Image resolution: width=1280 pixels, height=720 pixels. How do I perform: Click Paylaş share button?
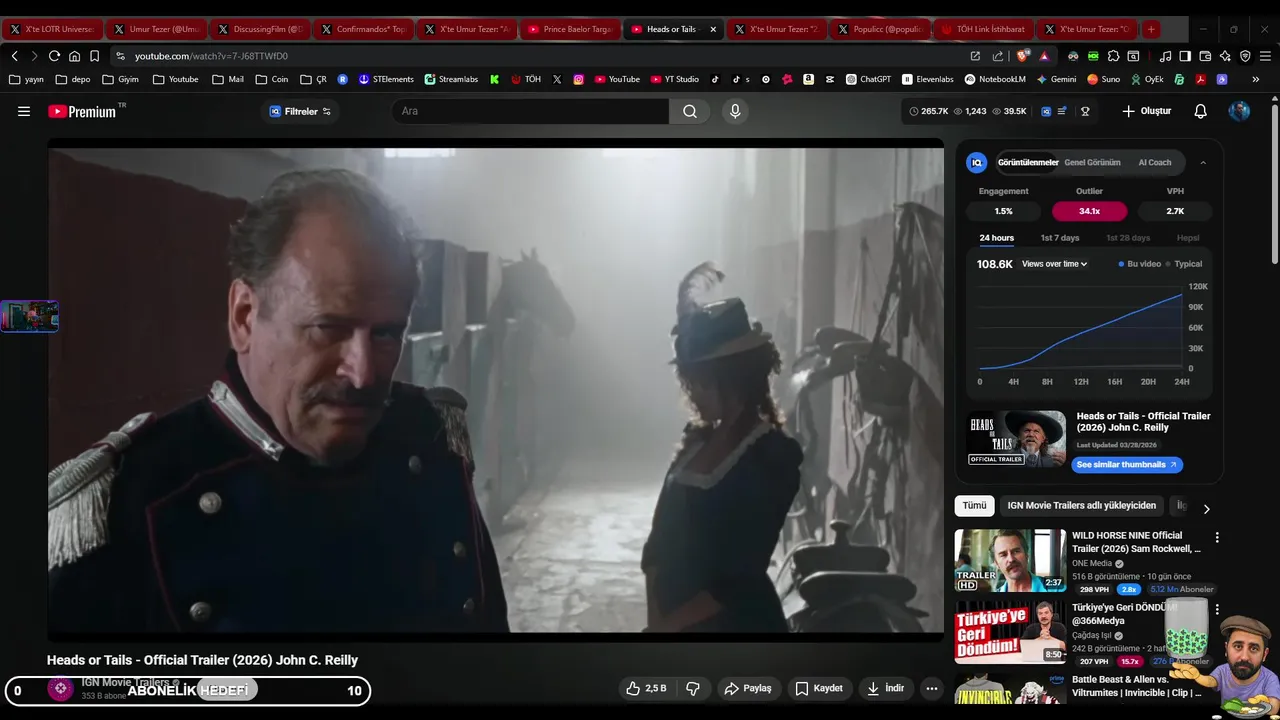click(748, 688)
